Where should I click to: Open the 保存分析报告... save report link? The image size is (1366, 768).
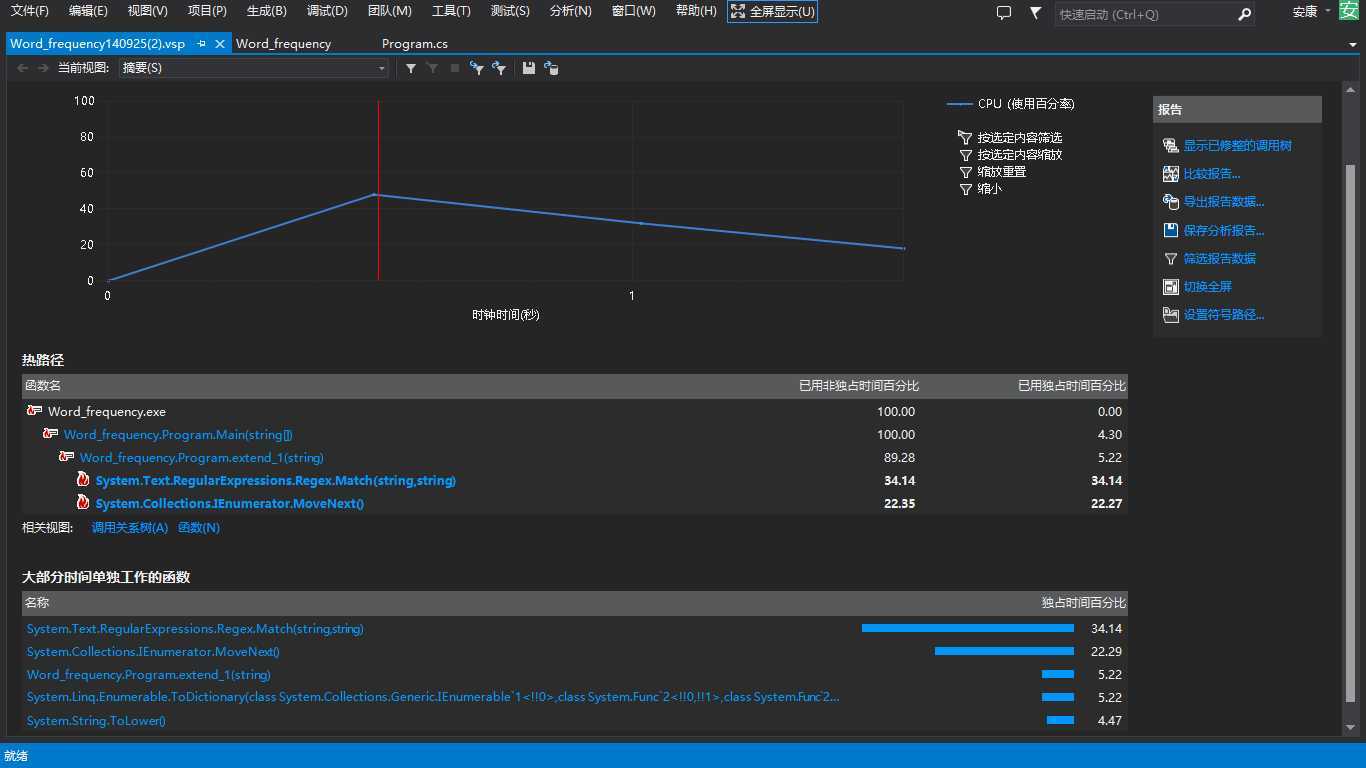pyautogui.click(x=1224, y=231)
